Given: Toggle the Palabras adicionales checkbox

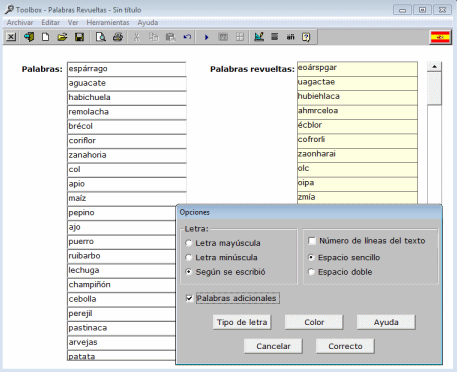Looking at the screenshot, I should (189, 298).
